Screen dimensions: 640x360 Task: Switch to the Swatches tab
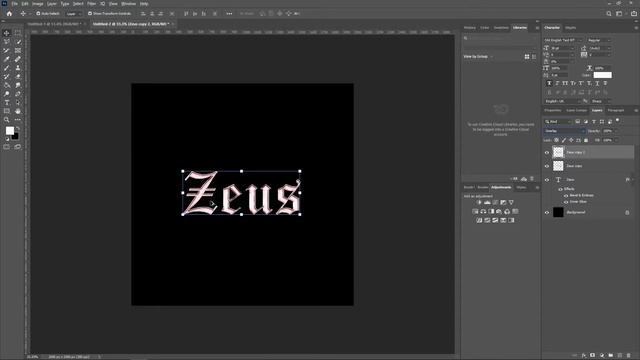pyautogui.click(x=501, y=28)
